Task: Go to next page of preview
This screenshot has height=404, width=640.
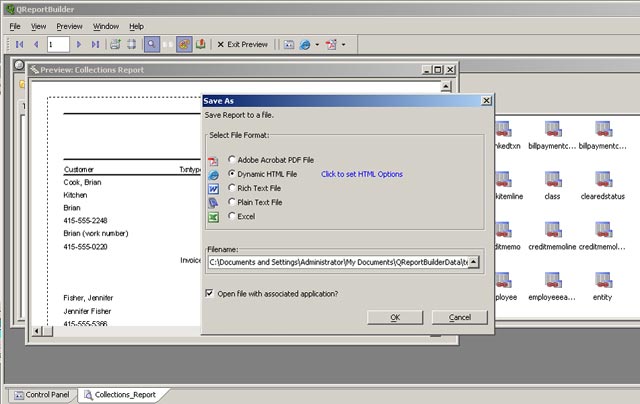Action: tap(79, 44)
